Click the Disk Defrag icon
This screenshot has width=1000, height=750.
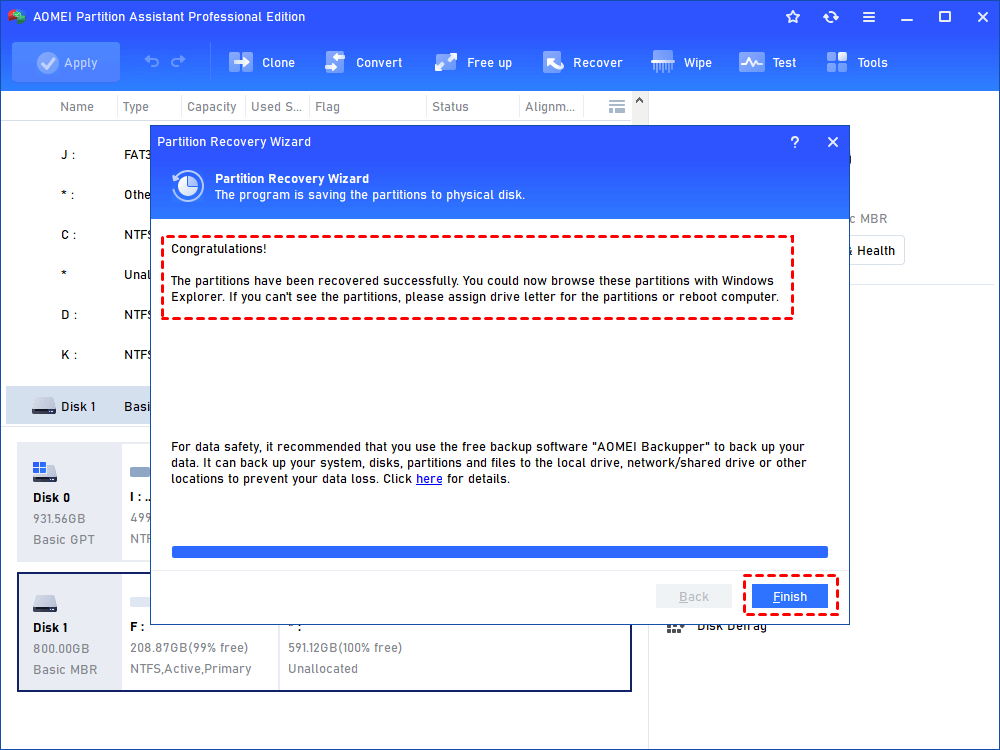tap(675, 628)
